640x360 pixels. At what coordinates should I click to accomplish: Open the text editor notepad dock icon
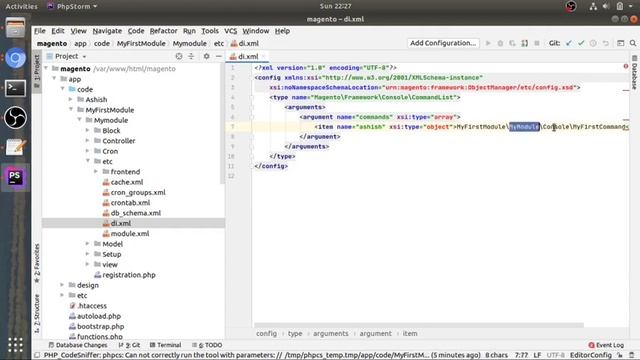coord(15,147)
